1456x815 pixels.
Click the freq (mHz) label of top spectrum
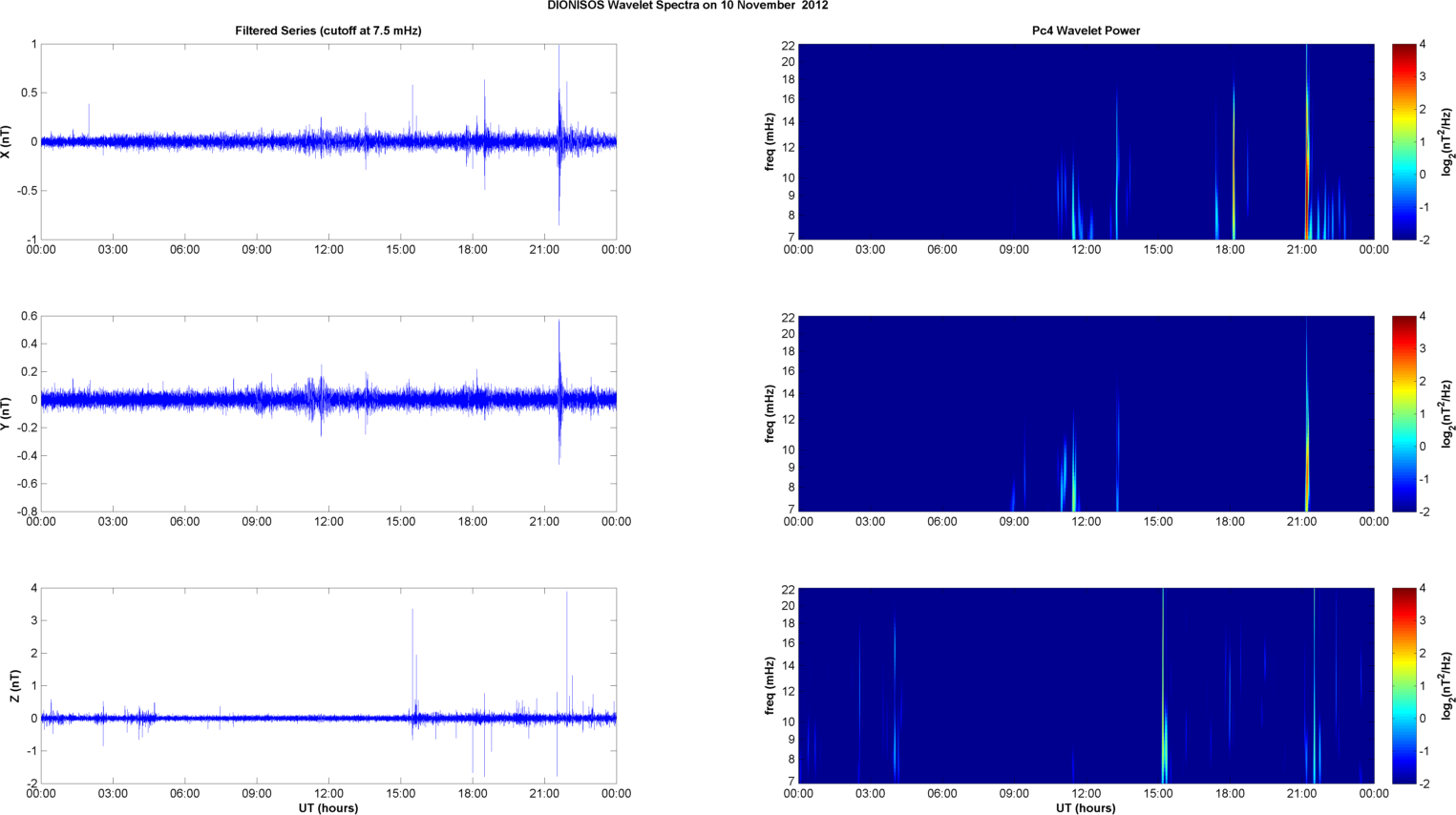[770, 141]
